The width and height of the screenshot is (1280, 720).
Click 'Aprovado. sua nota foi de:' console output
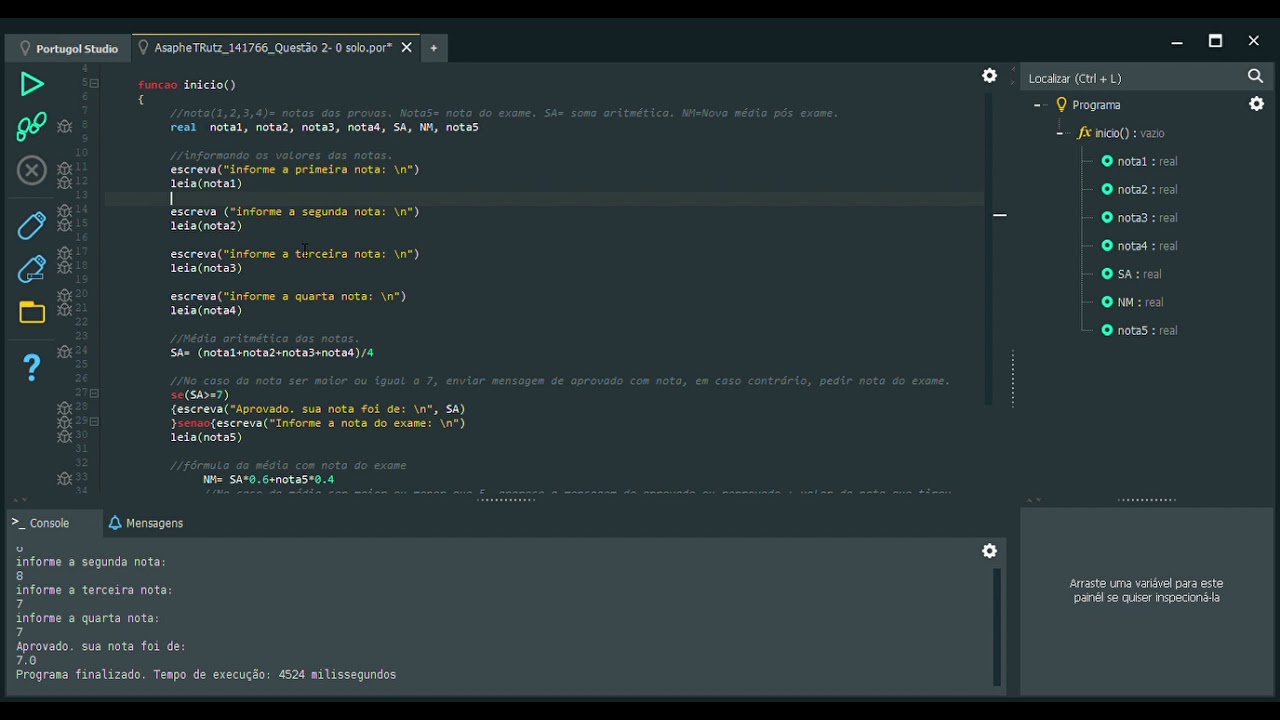pos(101,647)
